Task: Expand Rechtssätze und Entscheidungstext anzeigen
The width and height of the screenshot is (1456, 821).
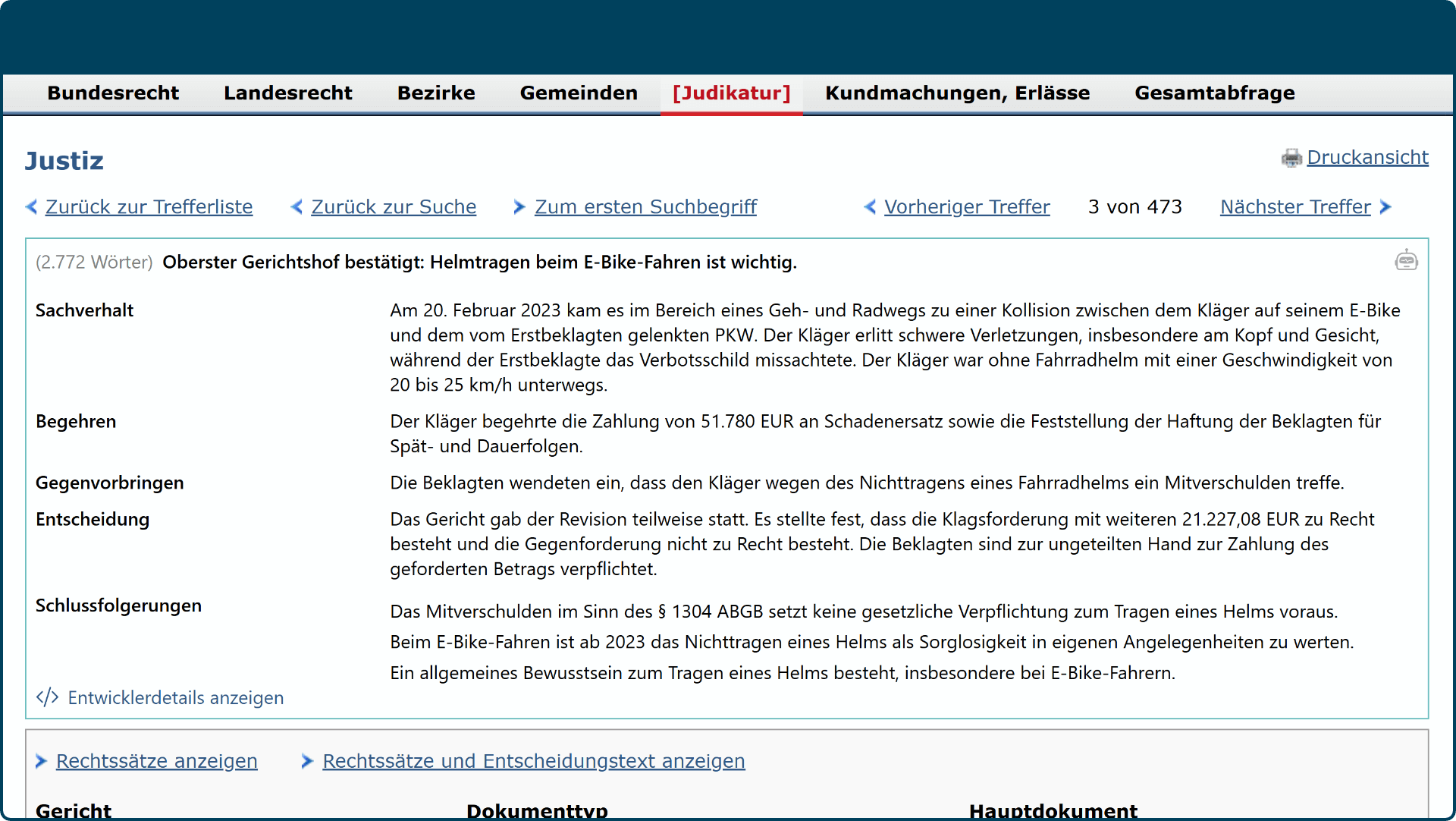Action: click(533, 760)
